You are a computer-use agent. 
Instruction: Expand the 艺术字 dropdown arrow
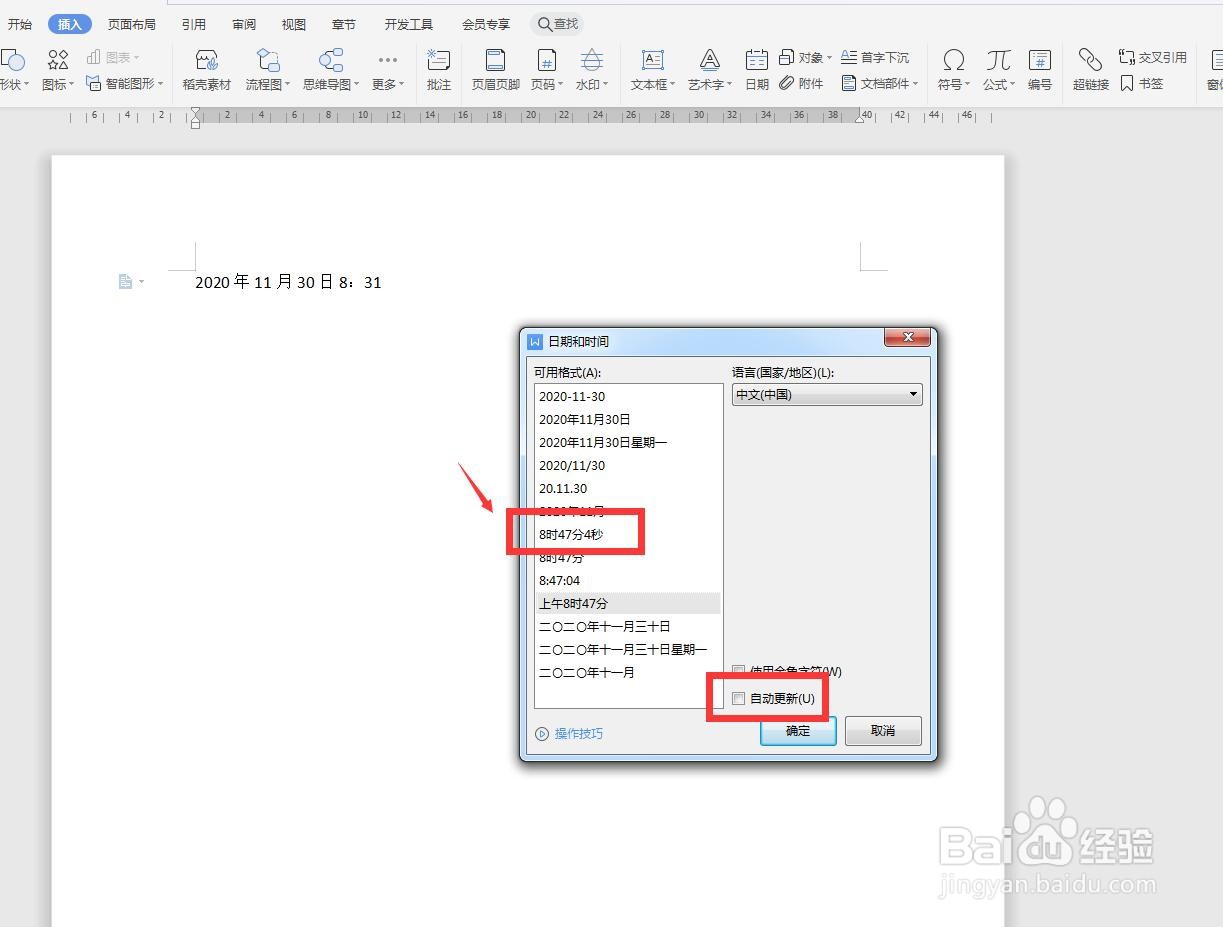click(730, 85)
